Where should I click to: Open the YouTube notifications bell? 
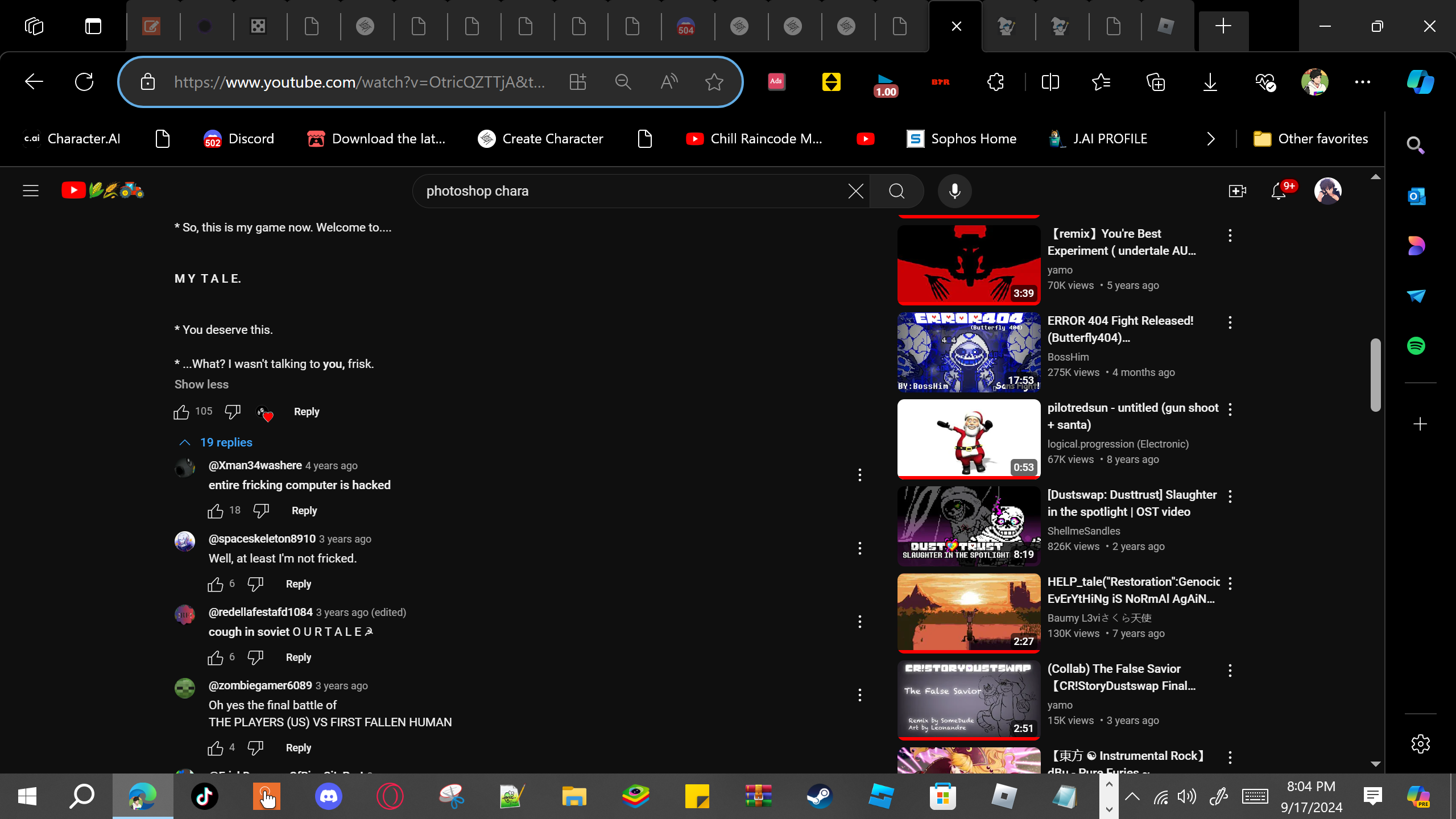tap(1279, 191)
